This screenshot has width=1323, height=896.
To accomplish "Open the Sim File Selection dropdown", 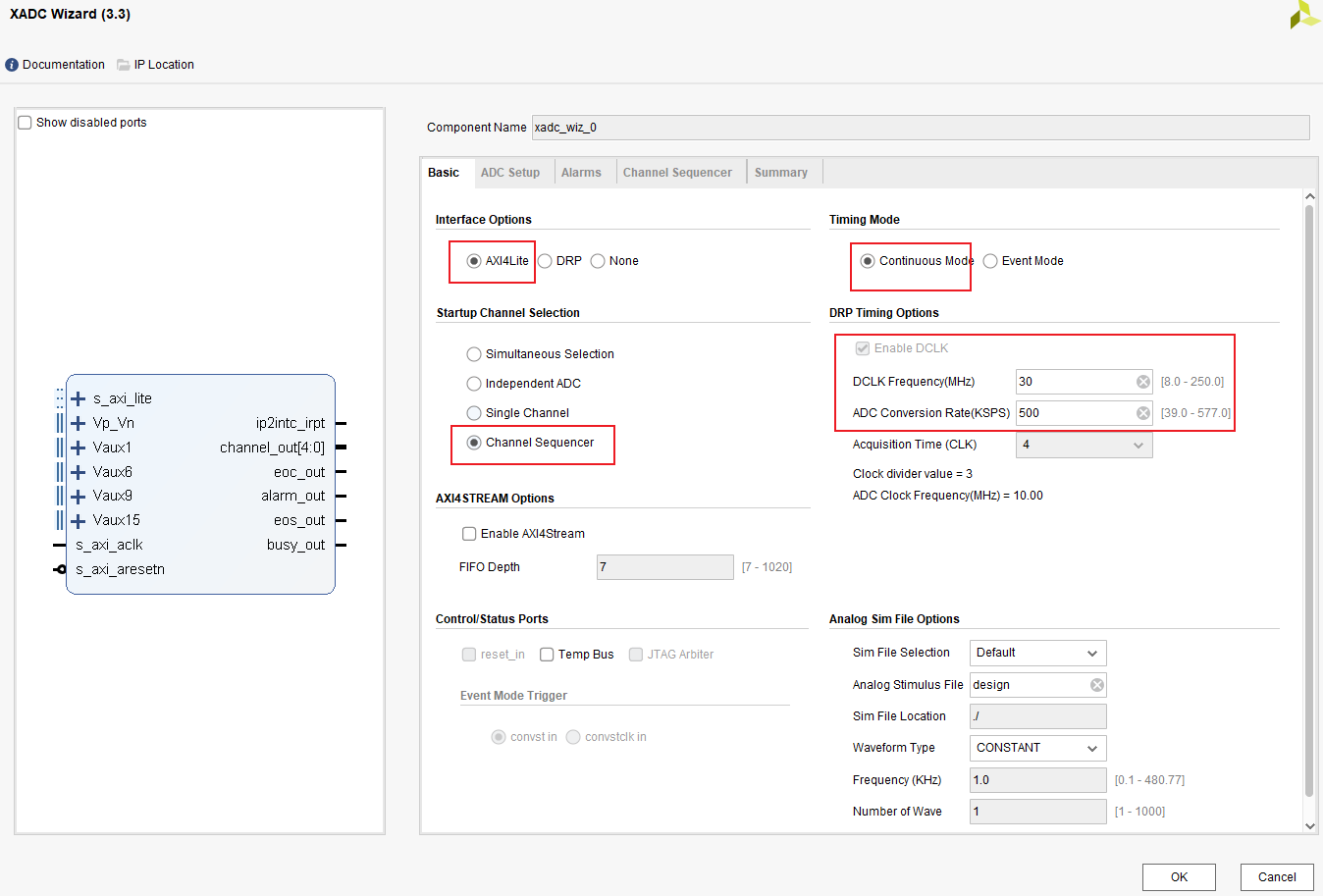I will pos(1037,653).
